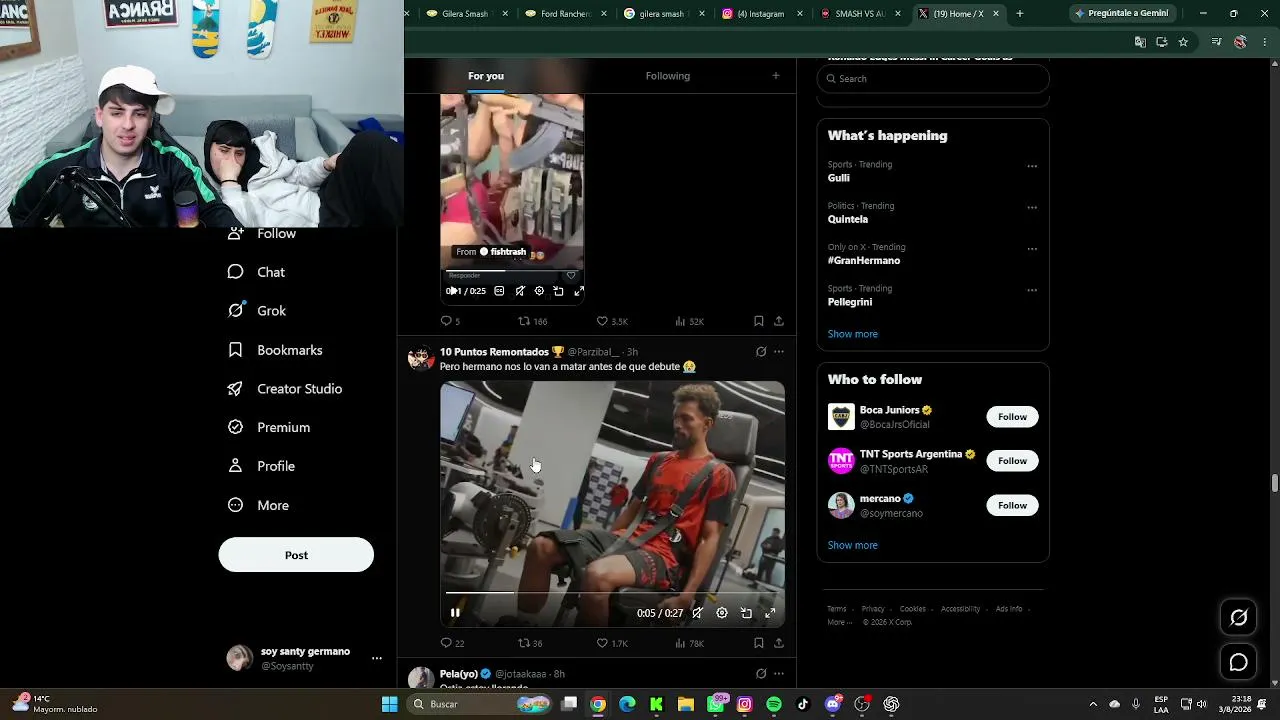Viewport: 1280px width, 720px height.
Task: Switch to the Instagram browser tab
Action: coord(760,14)
